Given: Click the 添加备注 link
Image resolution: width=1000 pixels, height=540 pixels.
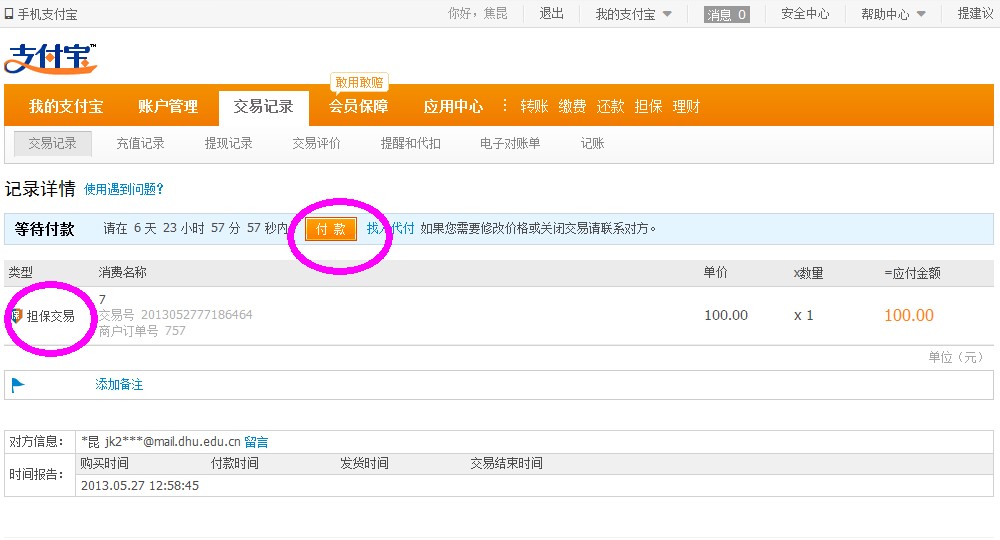Looking at the screenshot, I should tap(119, 384).
